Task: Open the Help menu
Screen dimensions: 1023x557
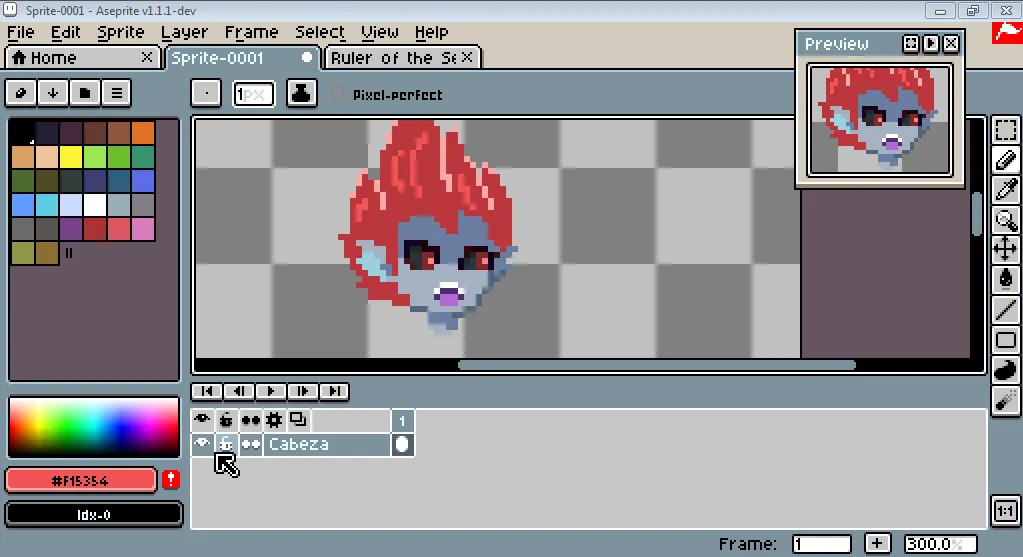Action: point(431,32)
